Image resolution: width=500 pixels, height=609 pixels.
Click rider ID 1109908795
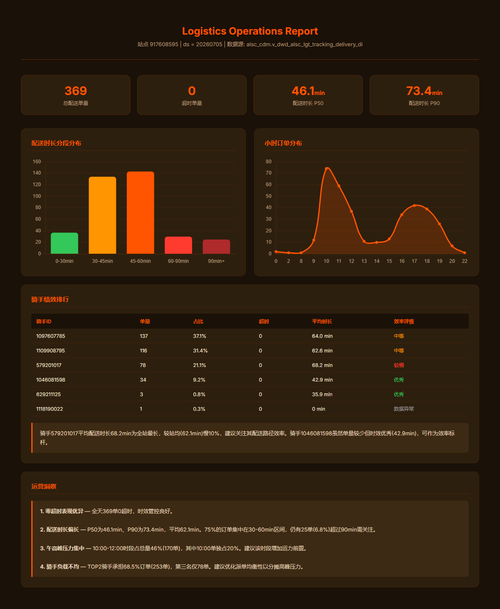51,351
